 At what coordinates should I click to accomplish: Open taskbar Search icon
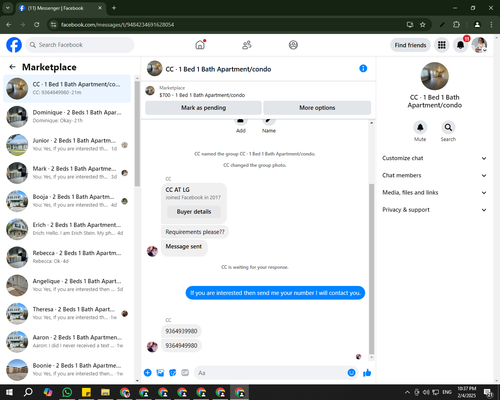[28, 392]
